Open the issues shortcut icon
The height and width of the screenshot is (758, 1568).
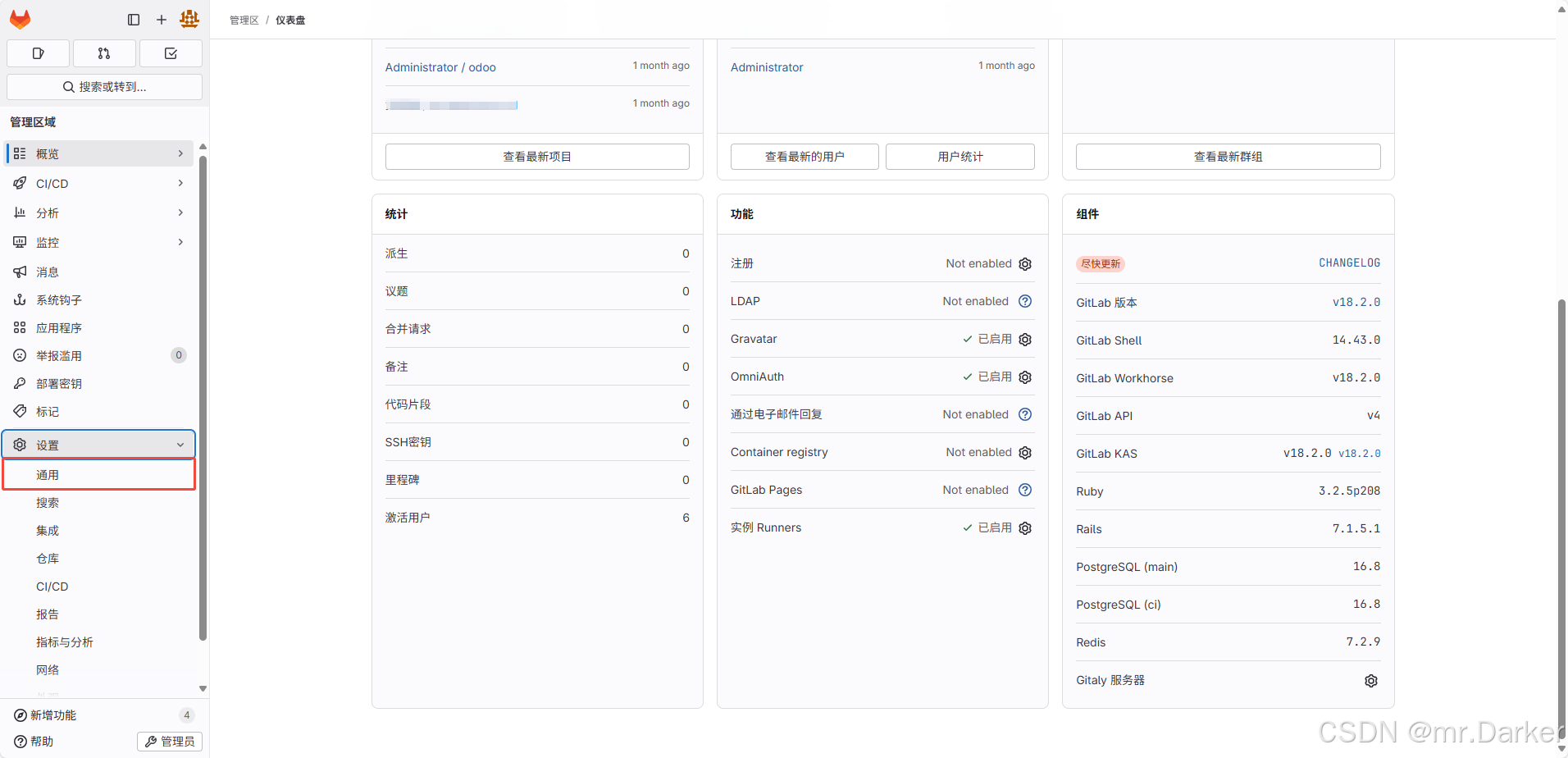38,53
